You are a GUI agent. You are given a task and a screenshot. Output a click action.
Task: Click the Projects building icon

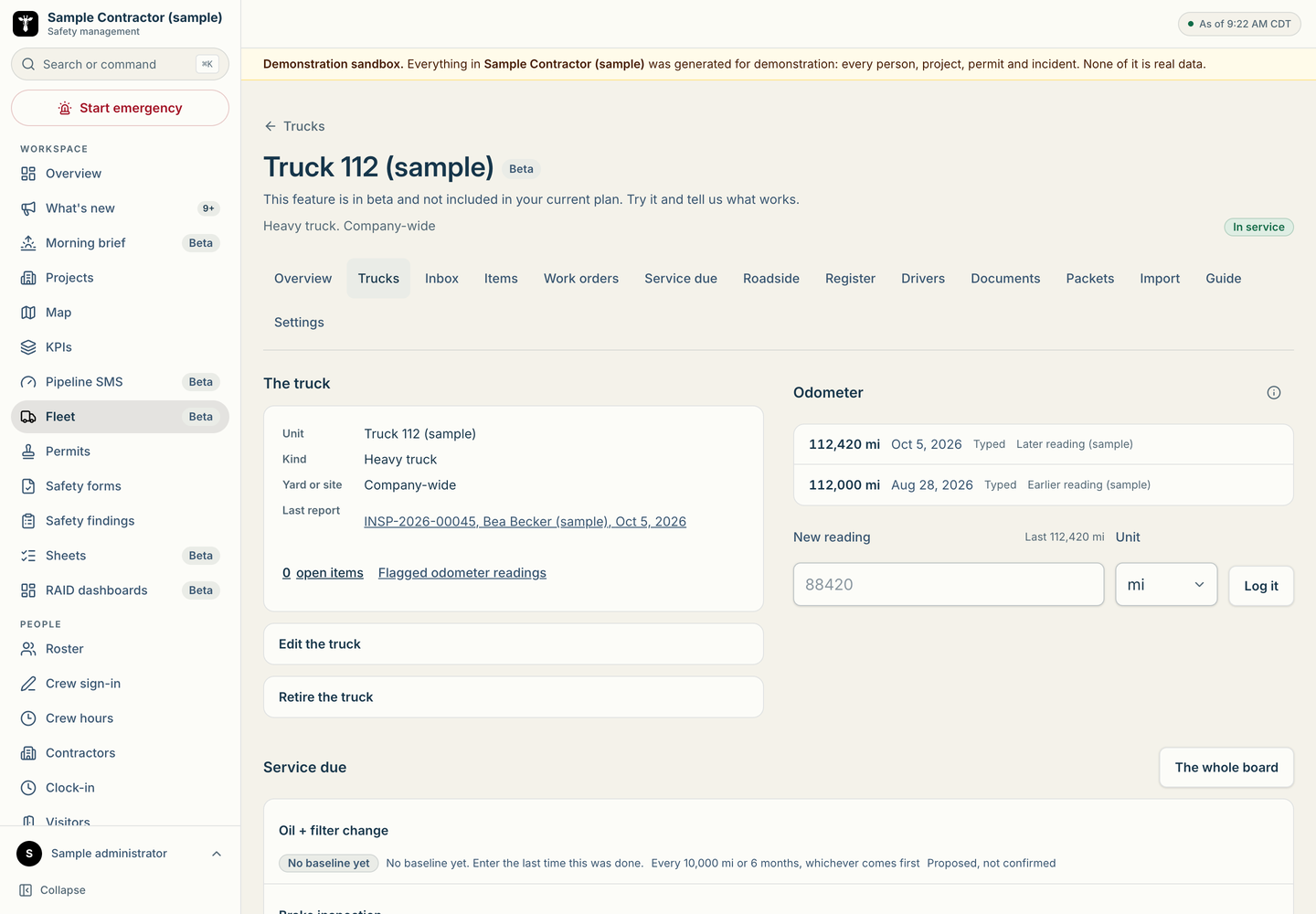point(28,278)
